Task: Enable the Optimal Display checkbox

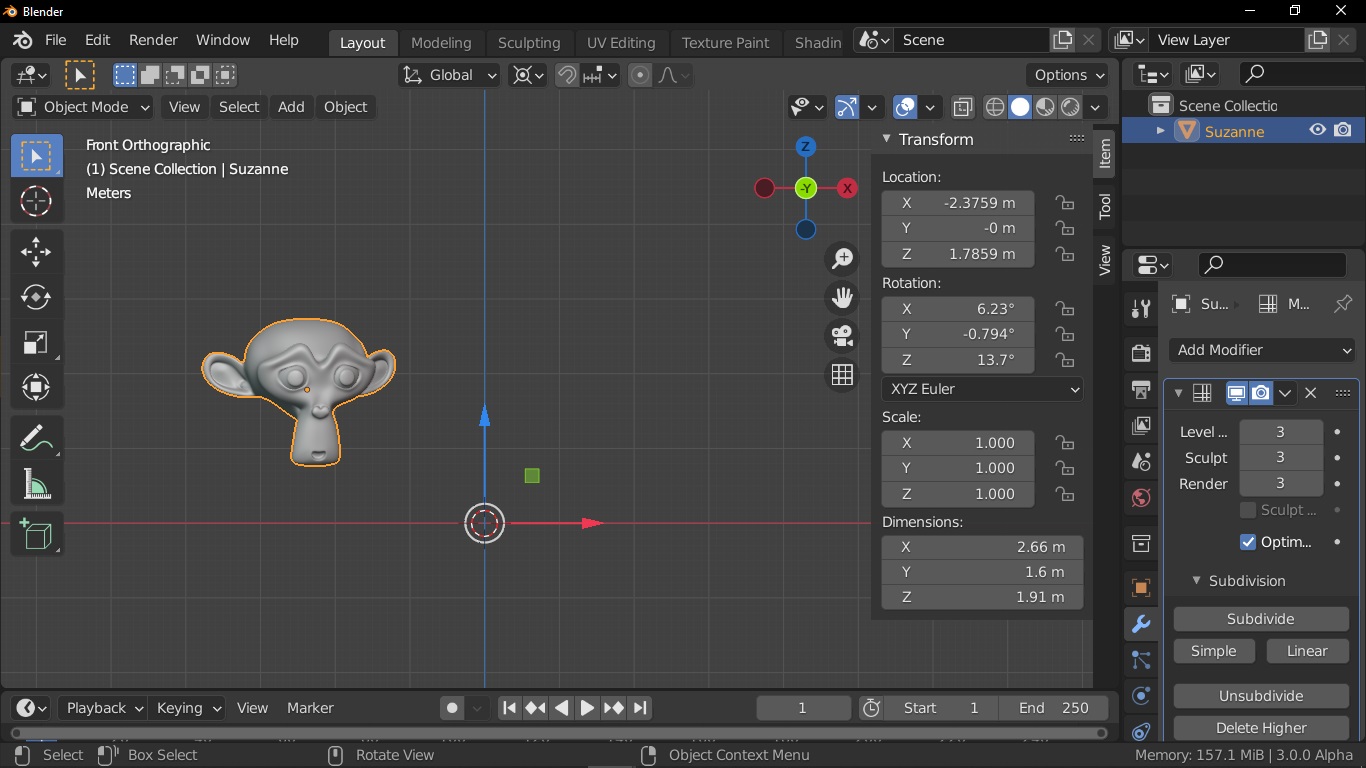Action: (x=1248, y=542)
